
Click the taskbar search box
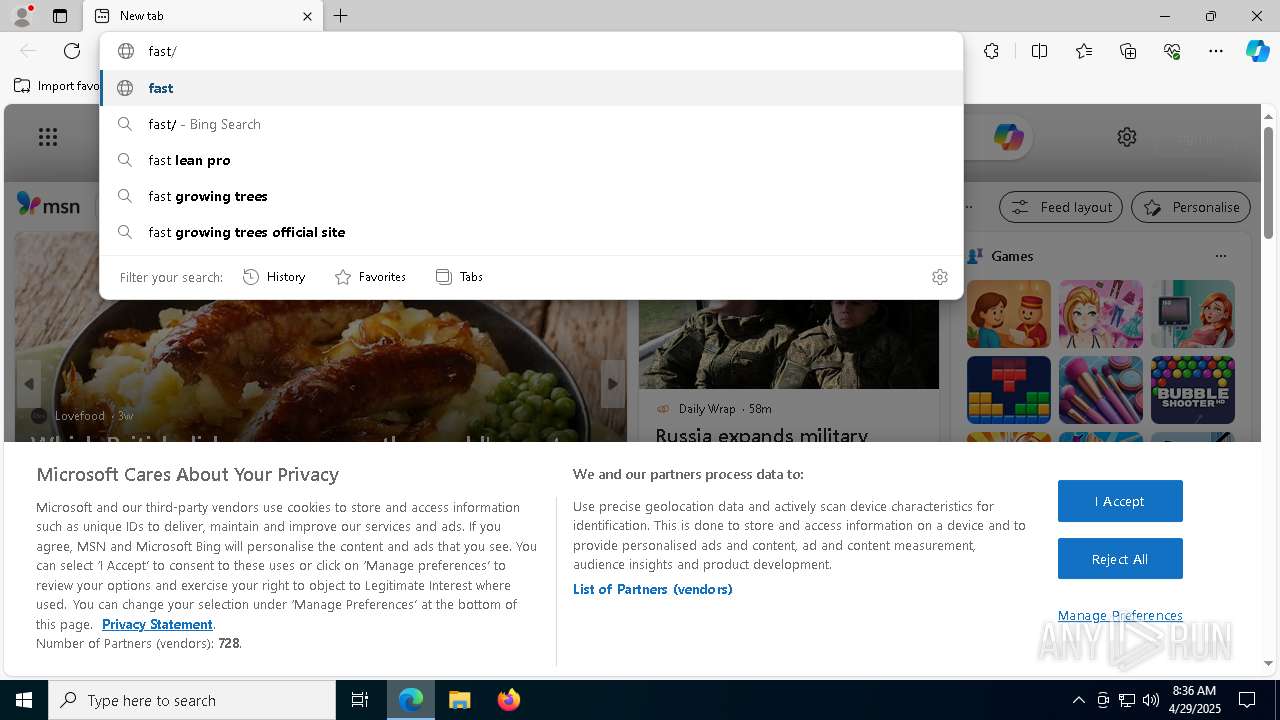[x=192, y=700]
